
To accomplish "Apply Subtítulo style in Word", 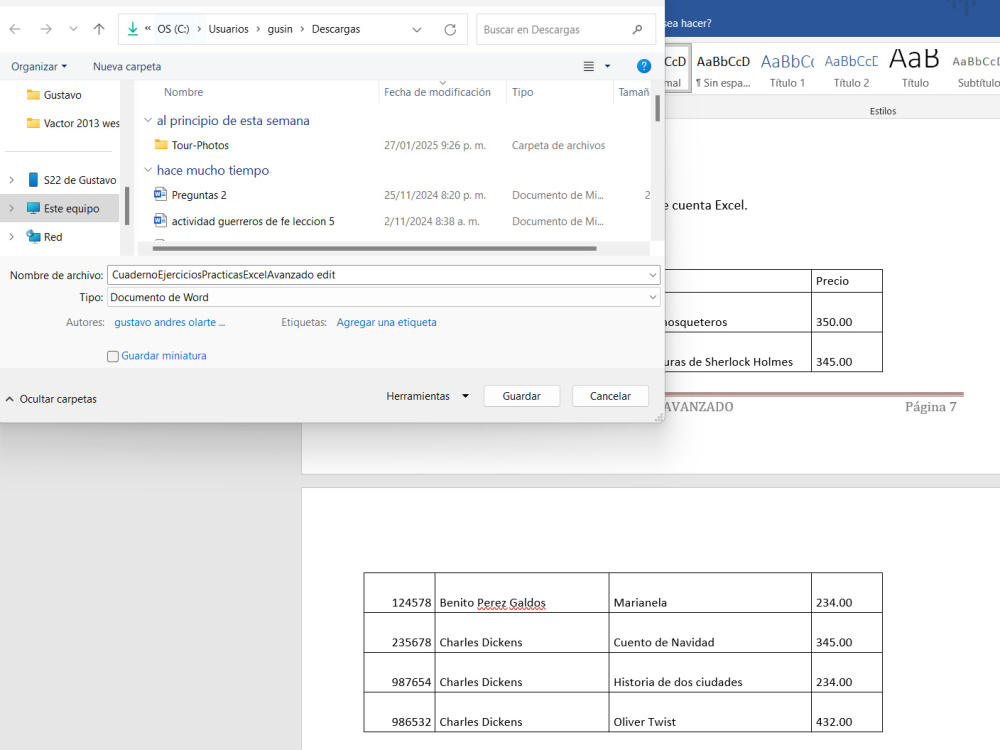I will pos(976,70).
